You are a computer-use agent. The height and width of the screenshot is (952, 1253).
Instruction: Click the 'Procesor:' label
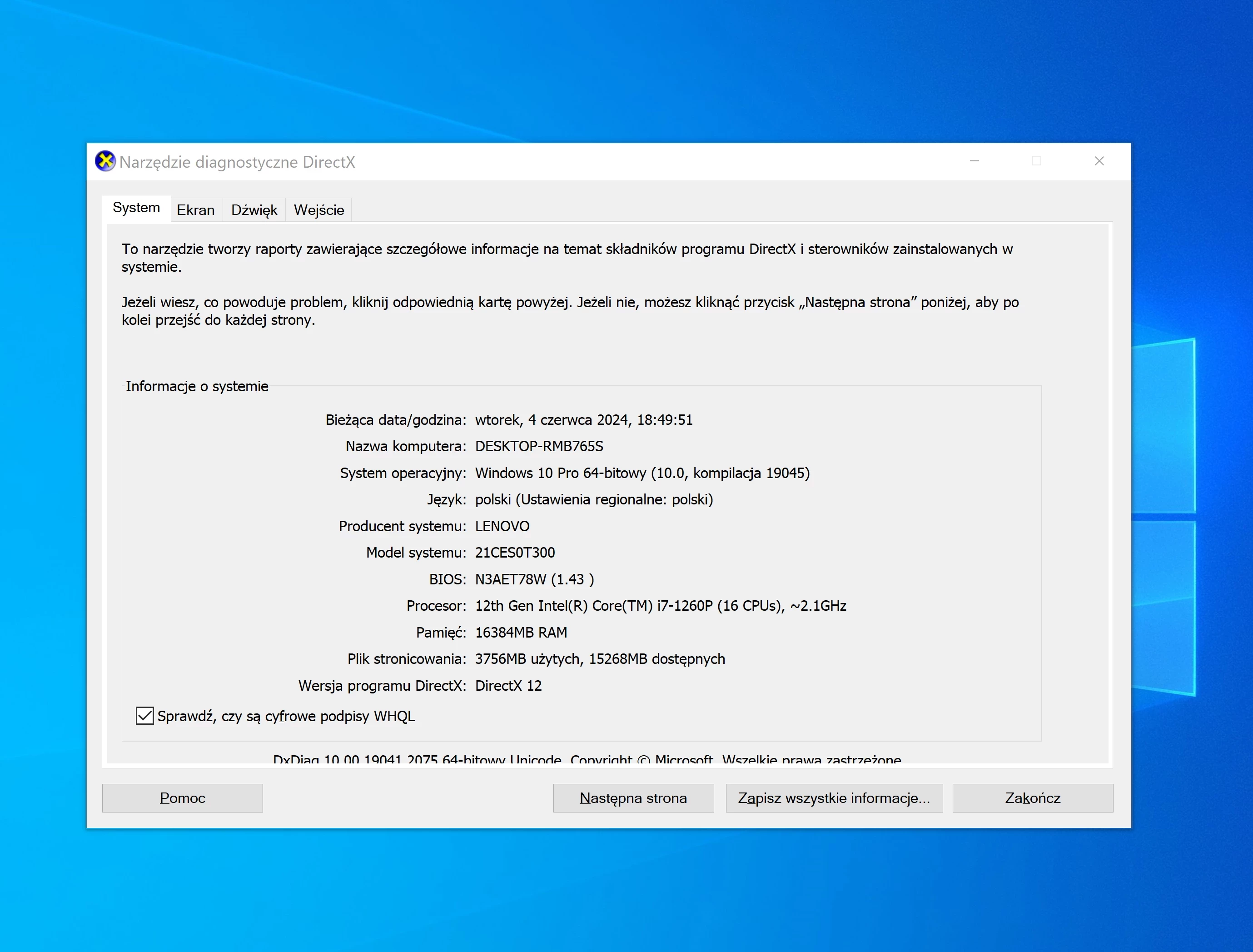pos(436,606)
